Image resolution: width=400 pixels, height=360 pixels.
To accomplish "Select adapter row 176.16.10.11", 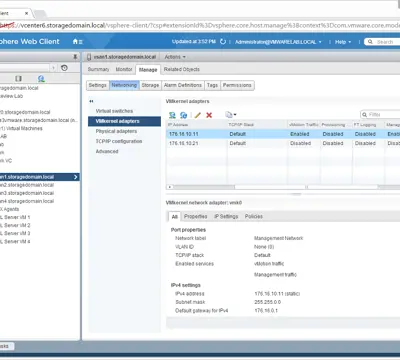I will [x=283, y=134].
